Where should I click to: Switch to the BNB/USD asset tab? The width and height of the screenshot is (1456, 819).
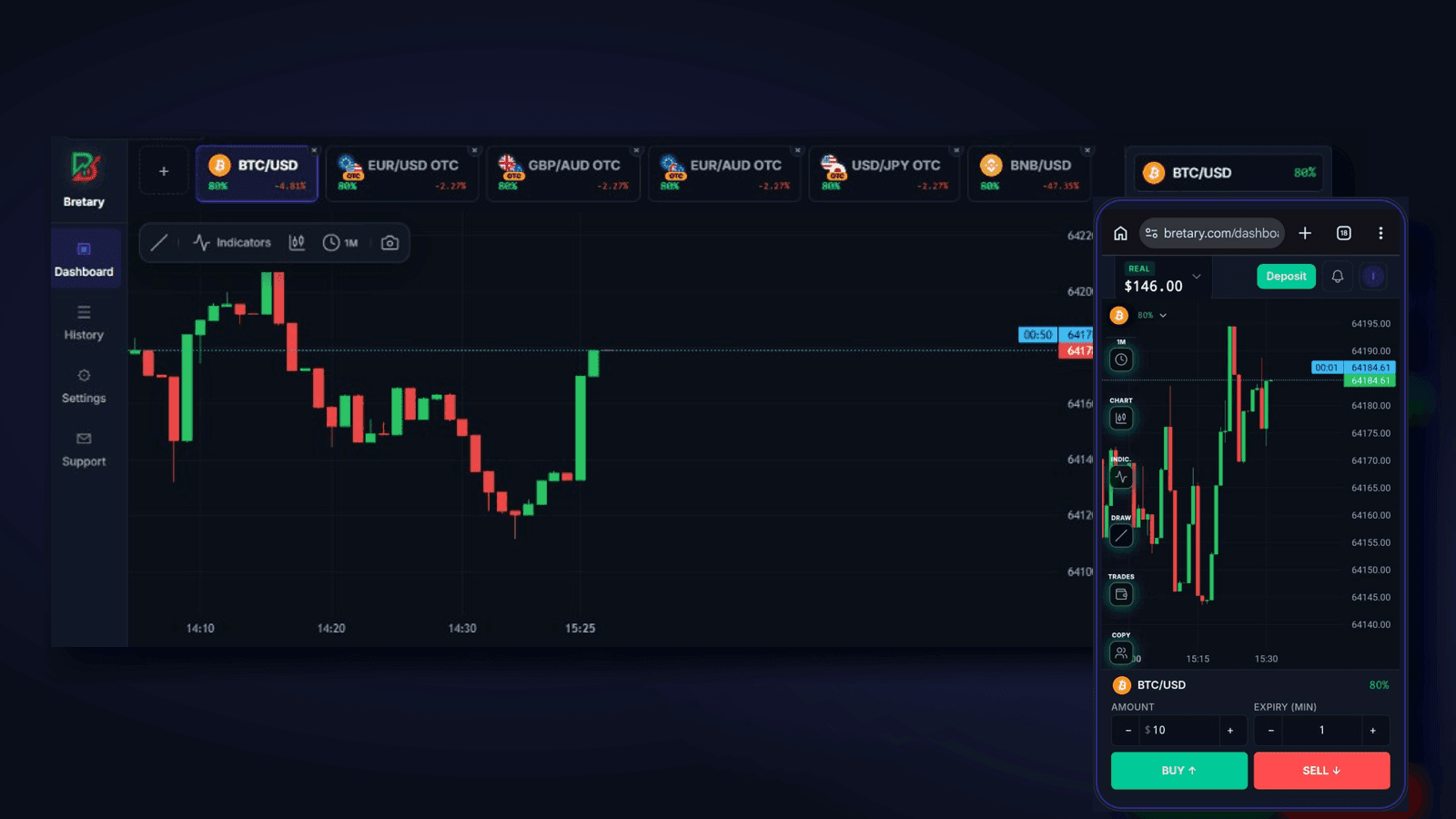click(1029, 174)
